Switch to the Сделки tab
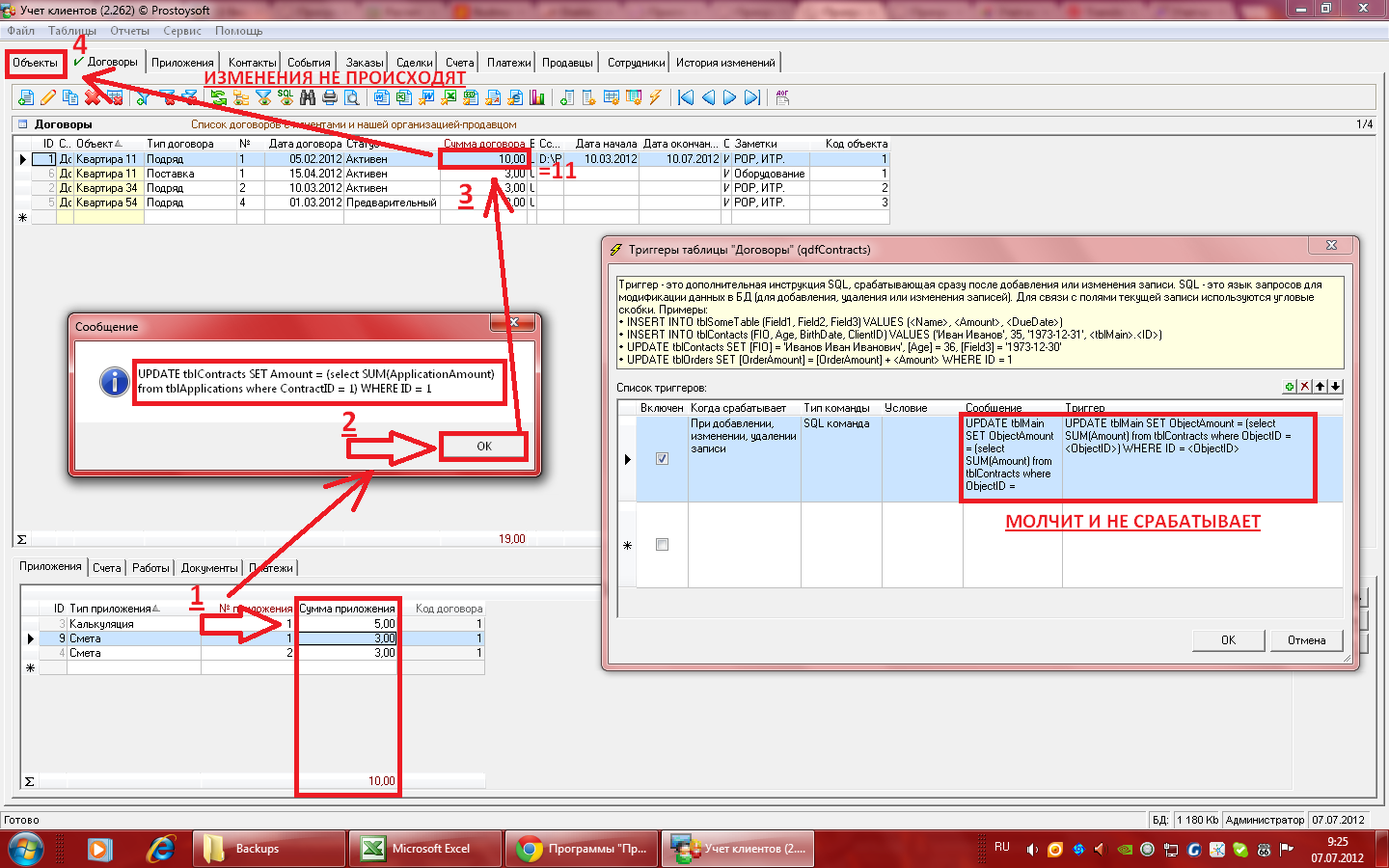 pos(415,63)
